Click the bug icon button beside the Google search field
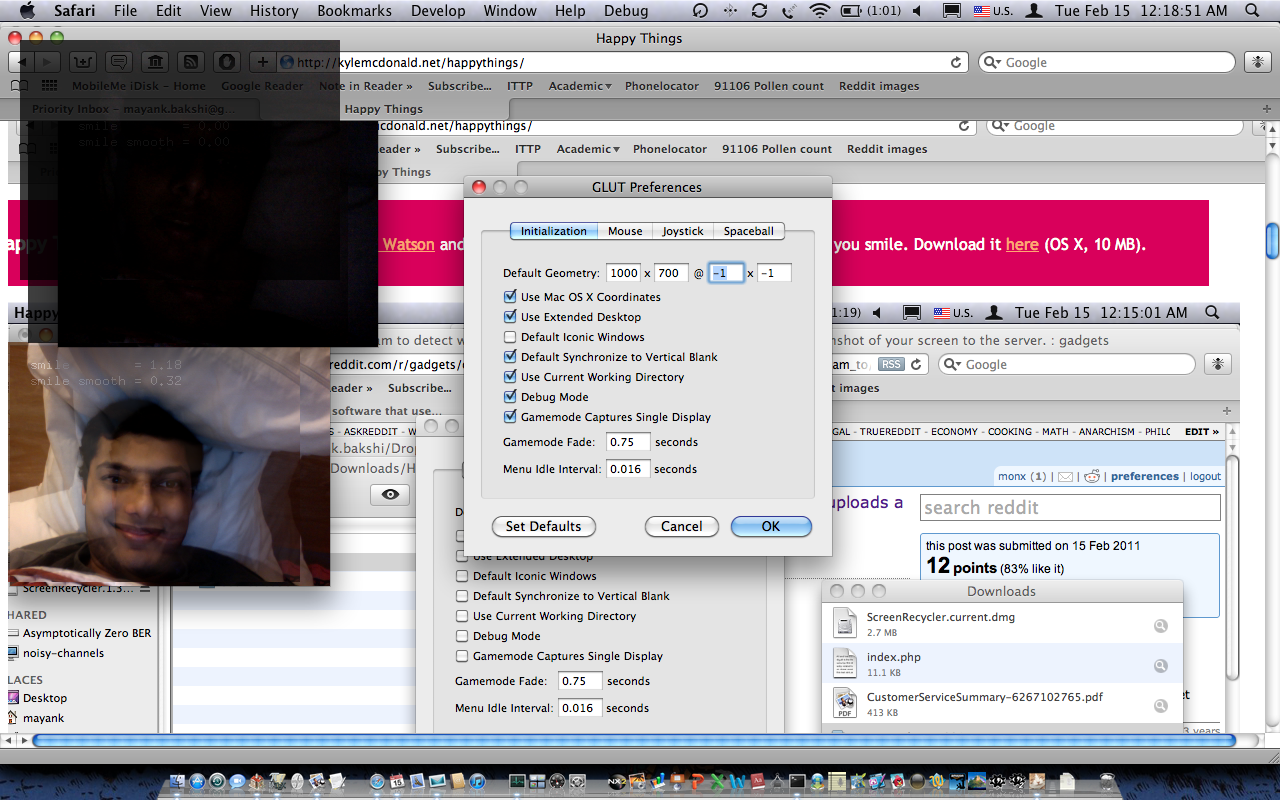This screenshot has height=800, width=1280. point(1256,62)
